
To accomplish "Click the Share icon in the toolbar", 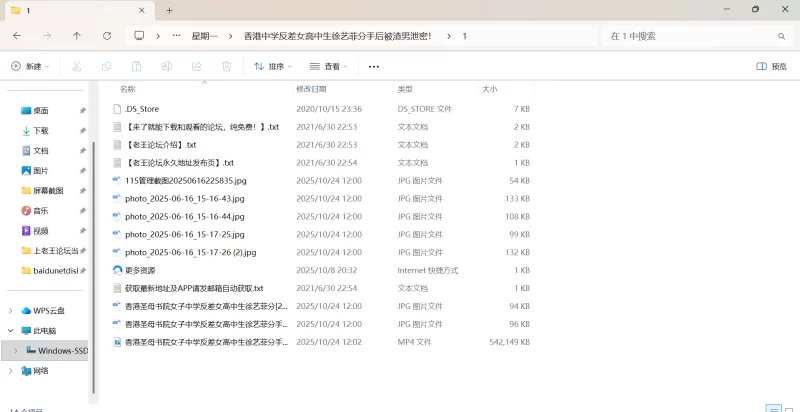I will [196, 67].
